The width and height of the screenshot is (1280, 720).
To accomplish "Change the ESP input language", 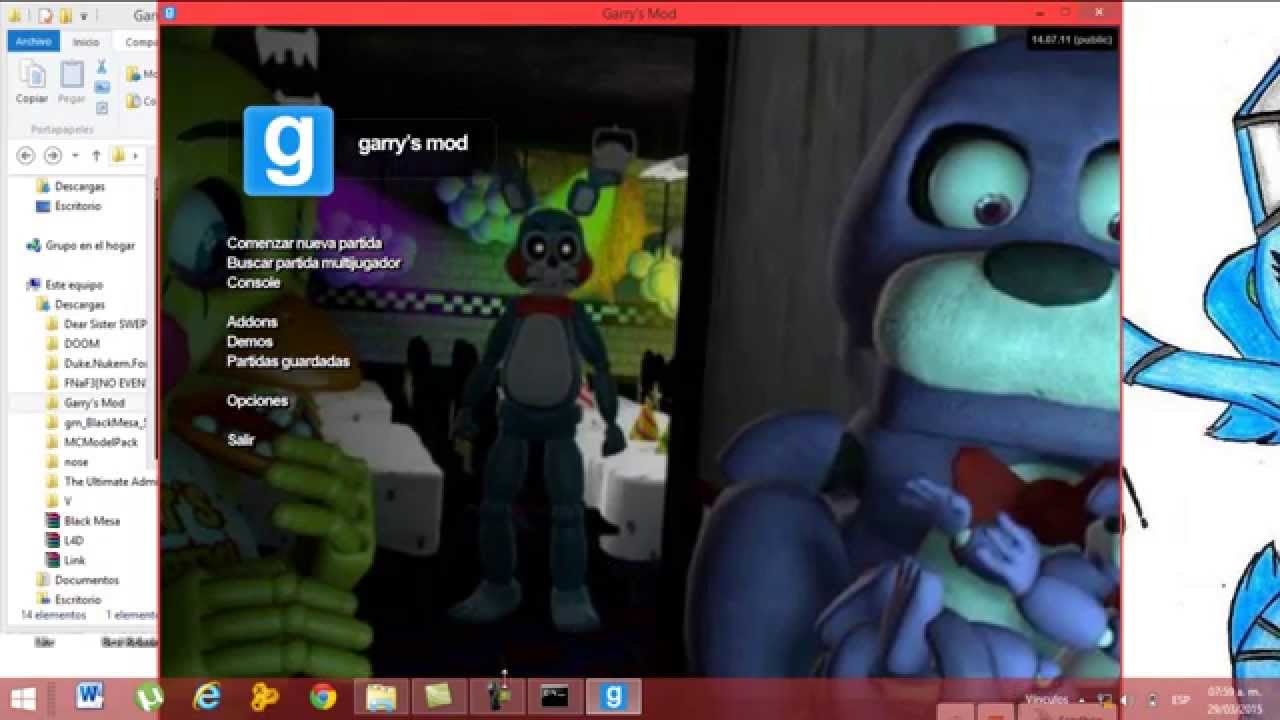I will click(1181, 700).
